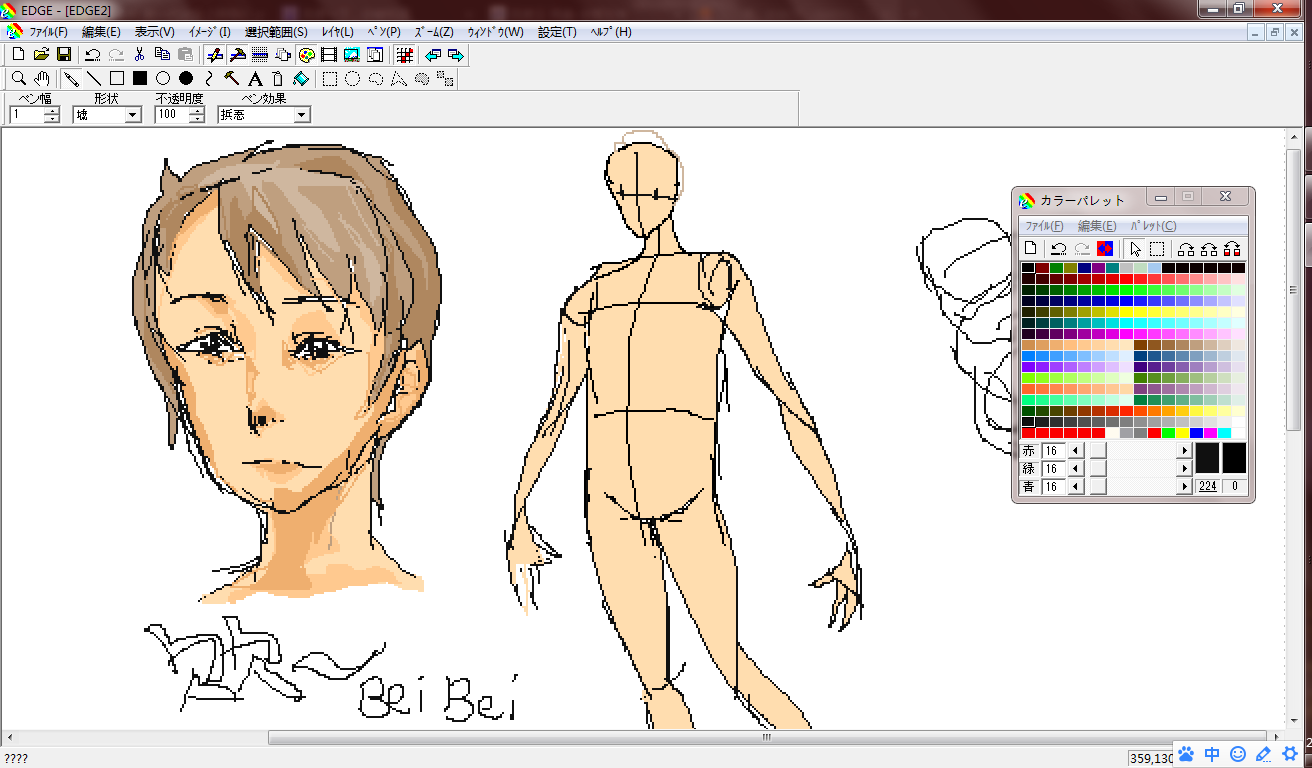Open the ペン効果 pen effect dropdown

tap(301, 115)
